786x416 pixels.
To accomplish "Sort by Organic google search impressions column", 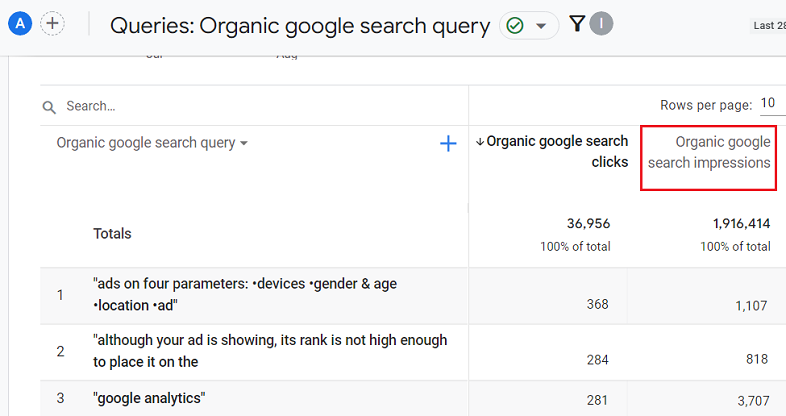I will click(709, 152).
